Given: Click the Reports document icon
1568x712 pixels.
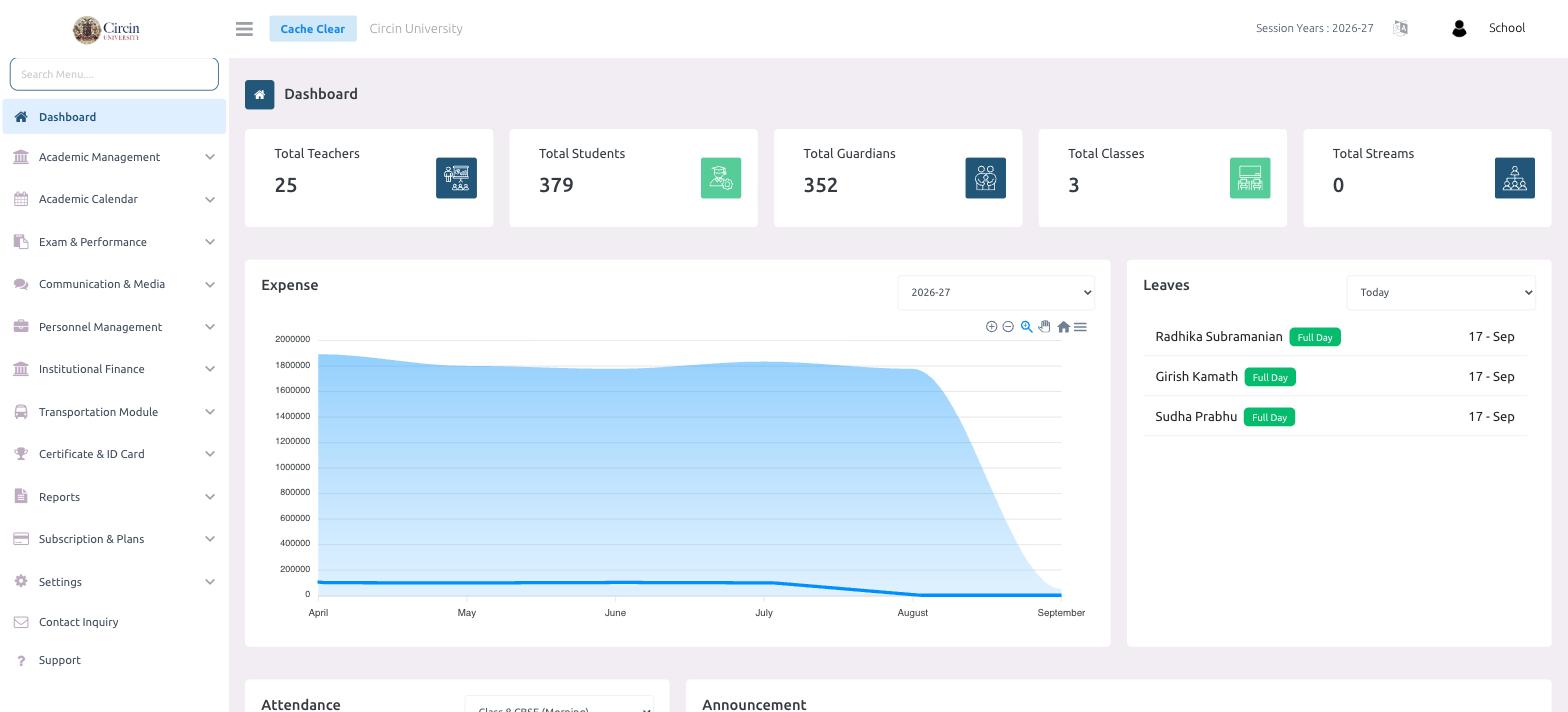Looking at the screenshot, I should (x=21, y=497).
